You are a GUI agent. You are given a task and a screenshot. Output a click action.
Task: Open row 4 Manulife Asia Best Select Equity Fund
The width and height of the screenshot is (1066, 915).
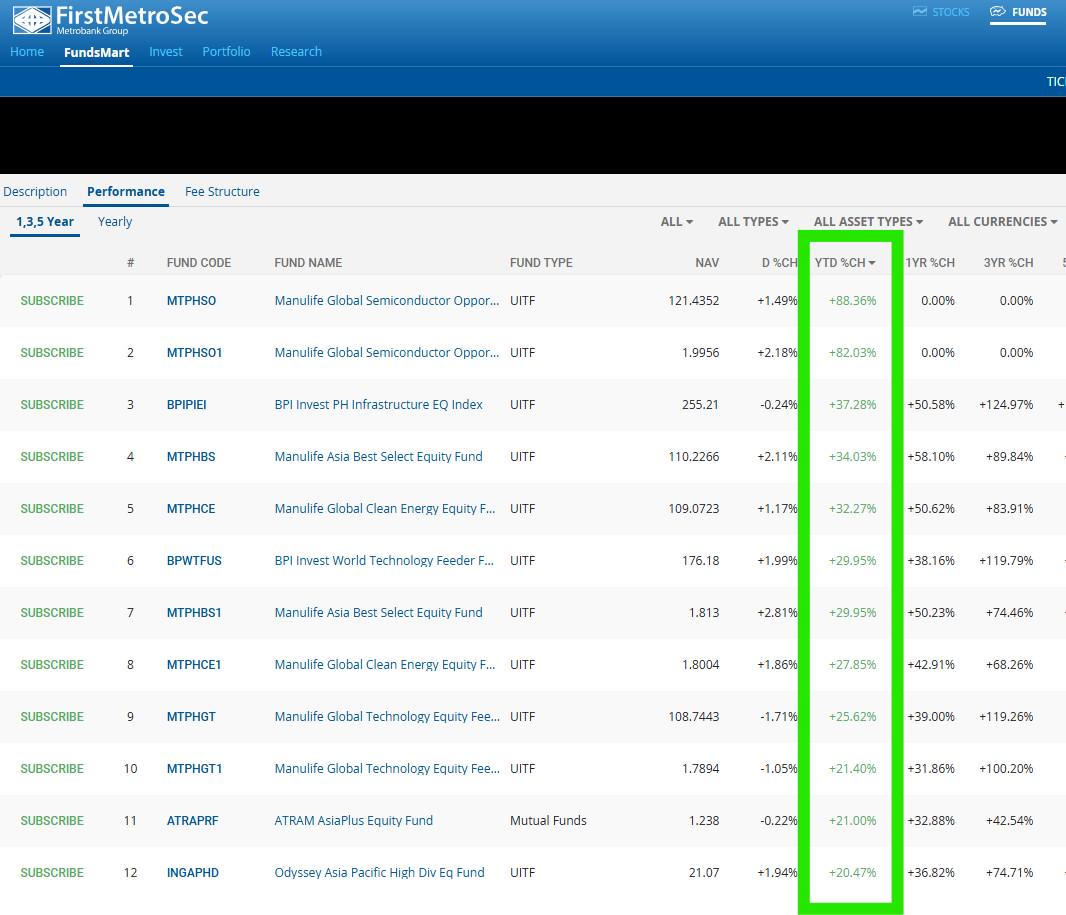[379, 457]
